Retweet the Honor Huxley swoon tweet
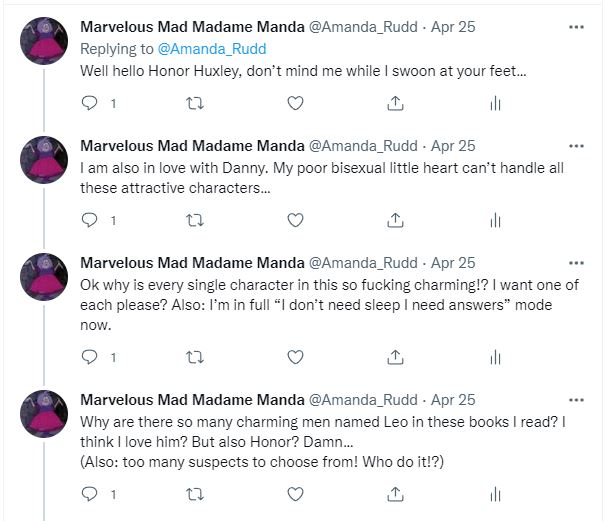The height and width of the screenshot is (521, 607). [x=194, y=103]
